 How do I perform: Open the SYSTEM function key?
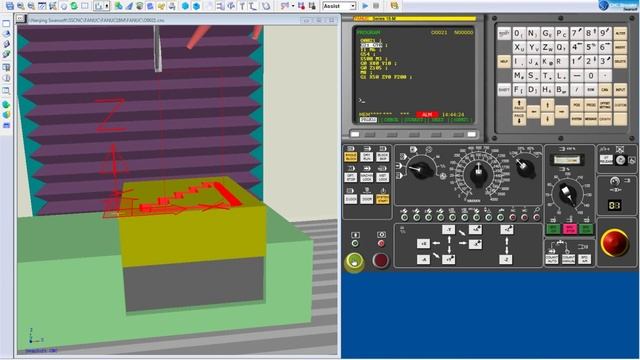coord(576,119)
